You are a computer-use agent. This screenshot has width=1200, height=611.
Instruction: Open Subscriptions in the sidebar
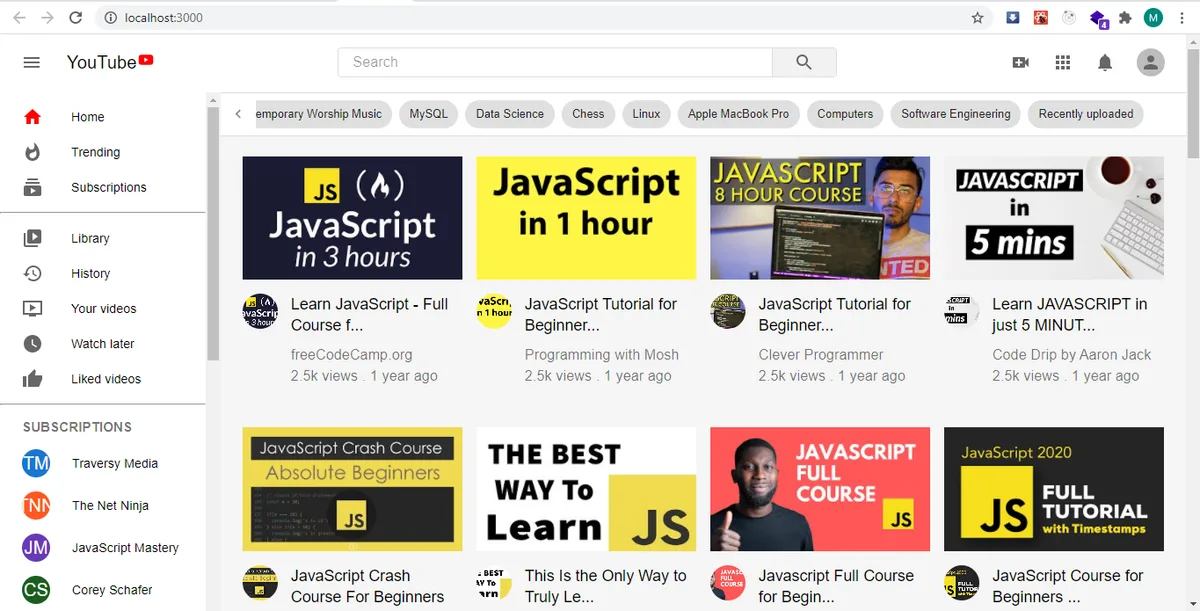(x=109, y=187)
